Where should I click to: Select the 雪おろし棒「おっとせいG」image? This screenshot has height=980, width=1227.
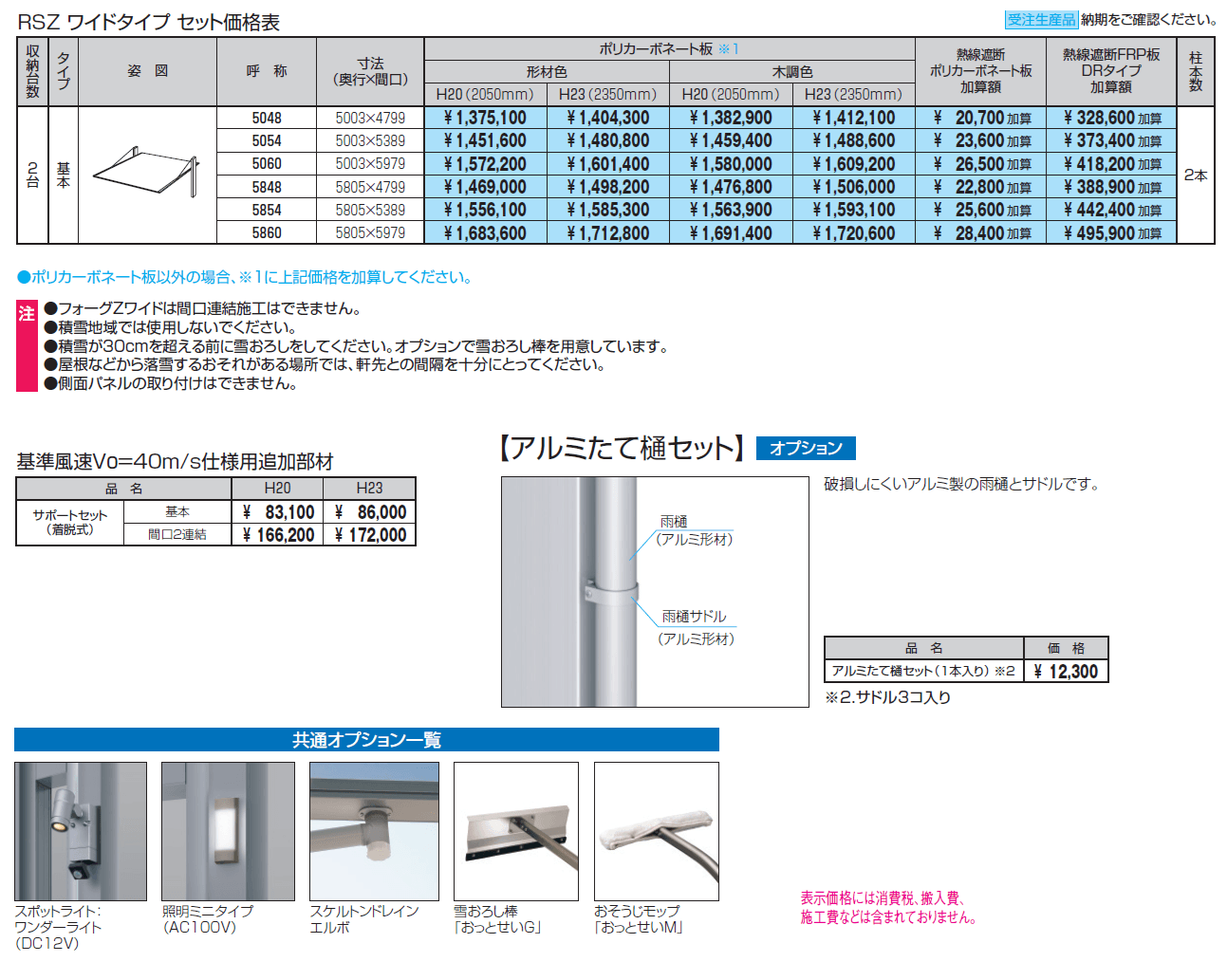(x=515, y=832)
